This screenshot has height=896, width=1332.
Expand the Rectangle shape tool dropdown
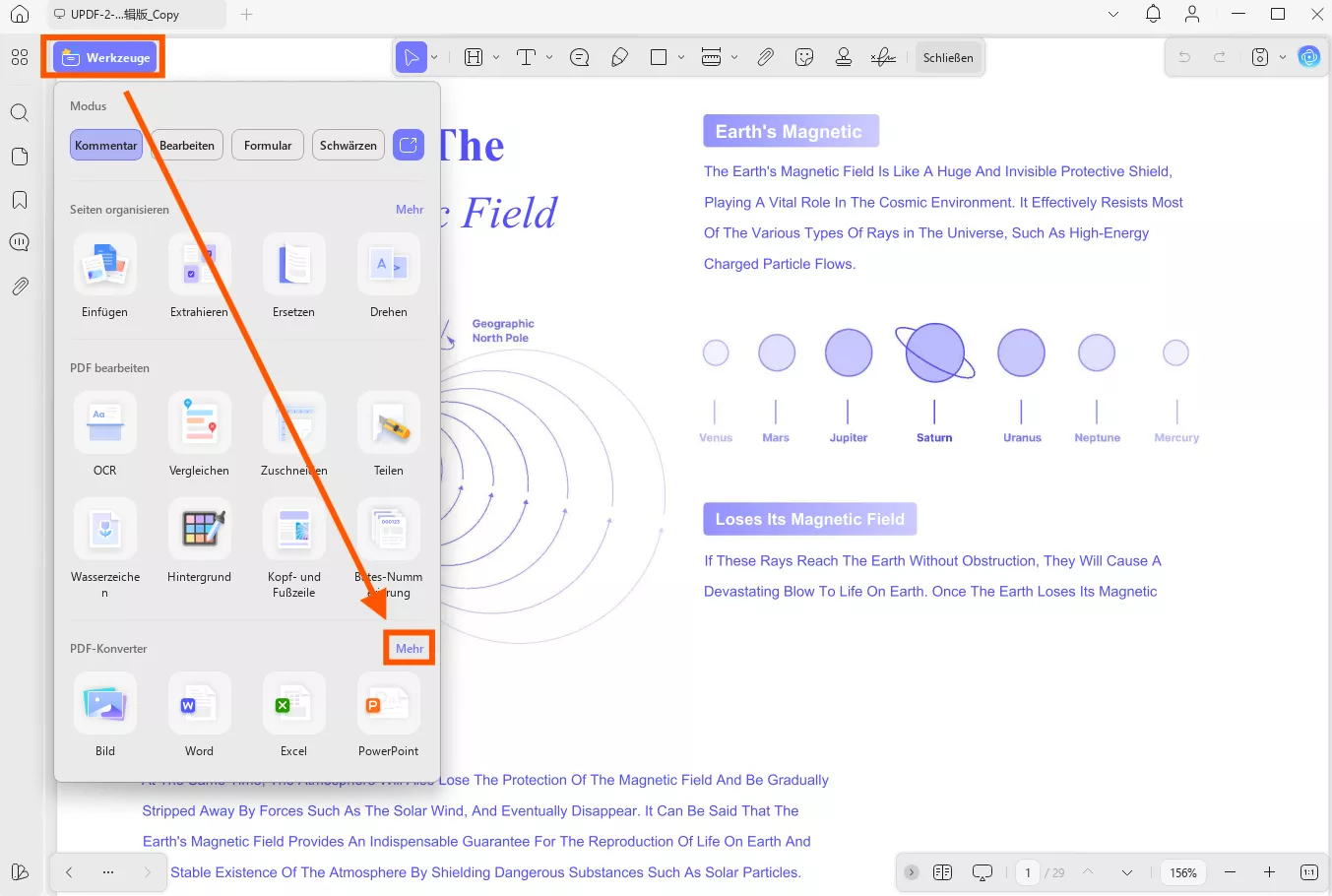point(679,57)
